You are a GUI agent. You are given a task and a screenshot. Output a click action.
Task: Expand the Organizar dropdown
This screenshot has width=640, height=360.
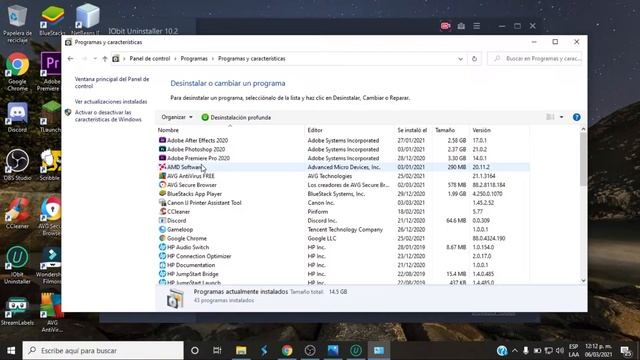pyautogui.click(x=177, y=117)
